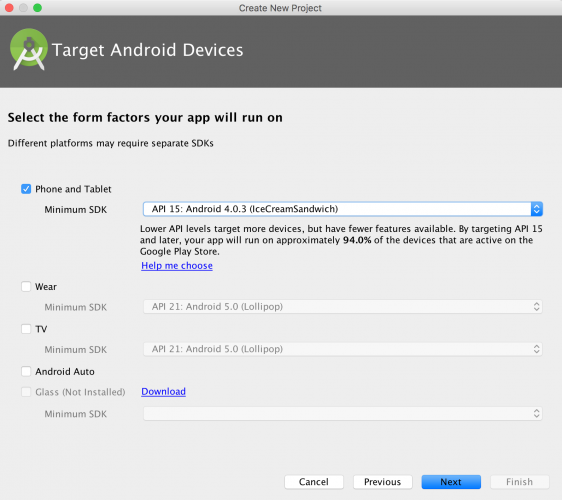Image resolution: width=562 pixels, height=500 pixels.
Task: Uncheck the Phone and Tablet checkbox
Action: (x=26, y=189)
